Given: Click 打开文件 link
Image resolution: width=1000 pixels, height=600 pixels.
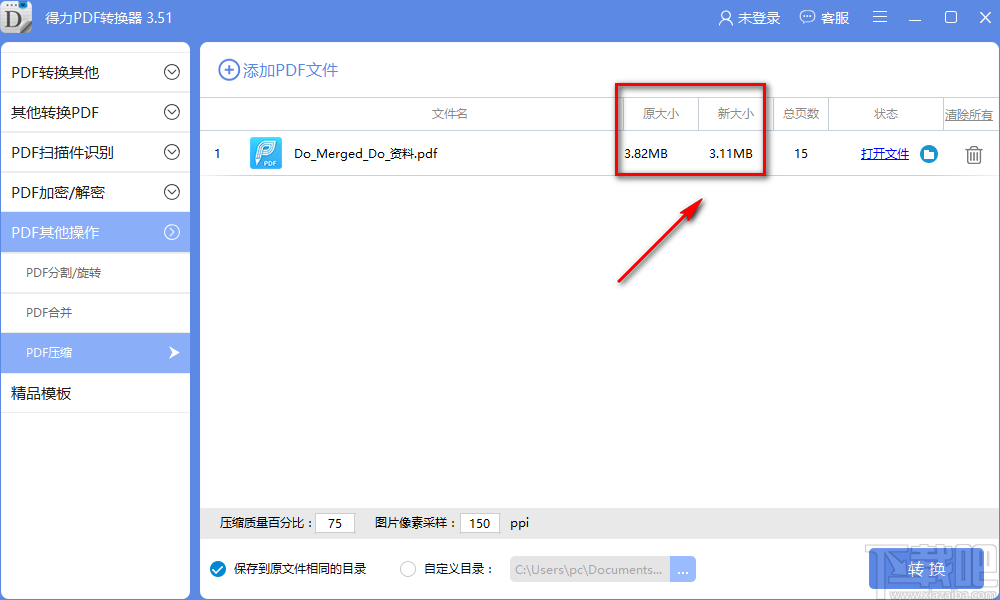Looking at the screenshot, I should pyautogui.click(x=885, y=154).
